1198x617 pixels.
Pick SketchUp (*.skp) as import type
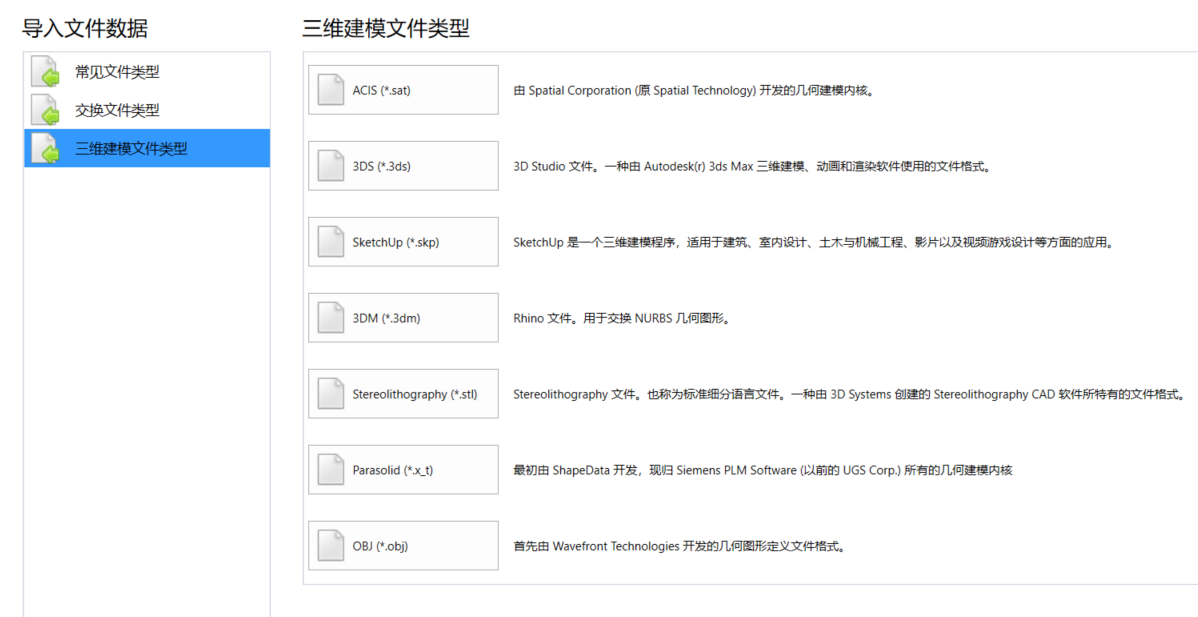tap(403, 242)
